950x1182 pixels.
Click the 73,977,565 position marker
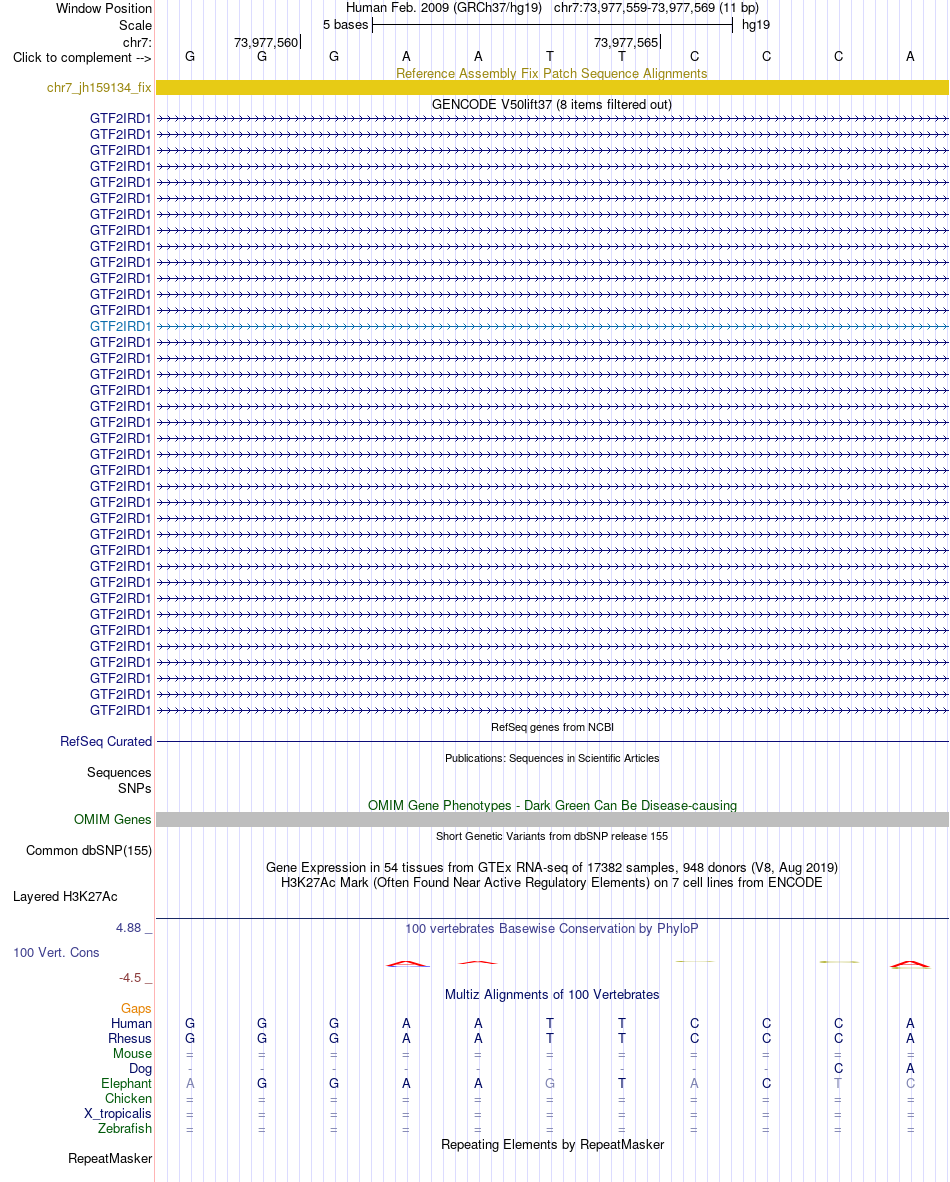627,43
